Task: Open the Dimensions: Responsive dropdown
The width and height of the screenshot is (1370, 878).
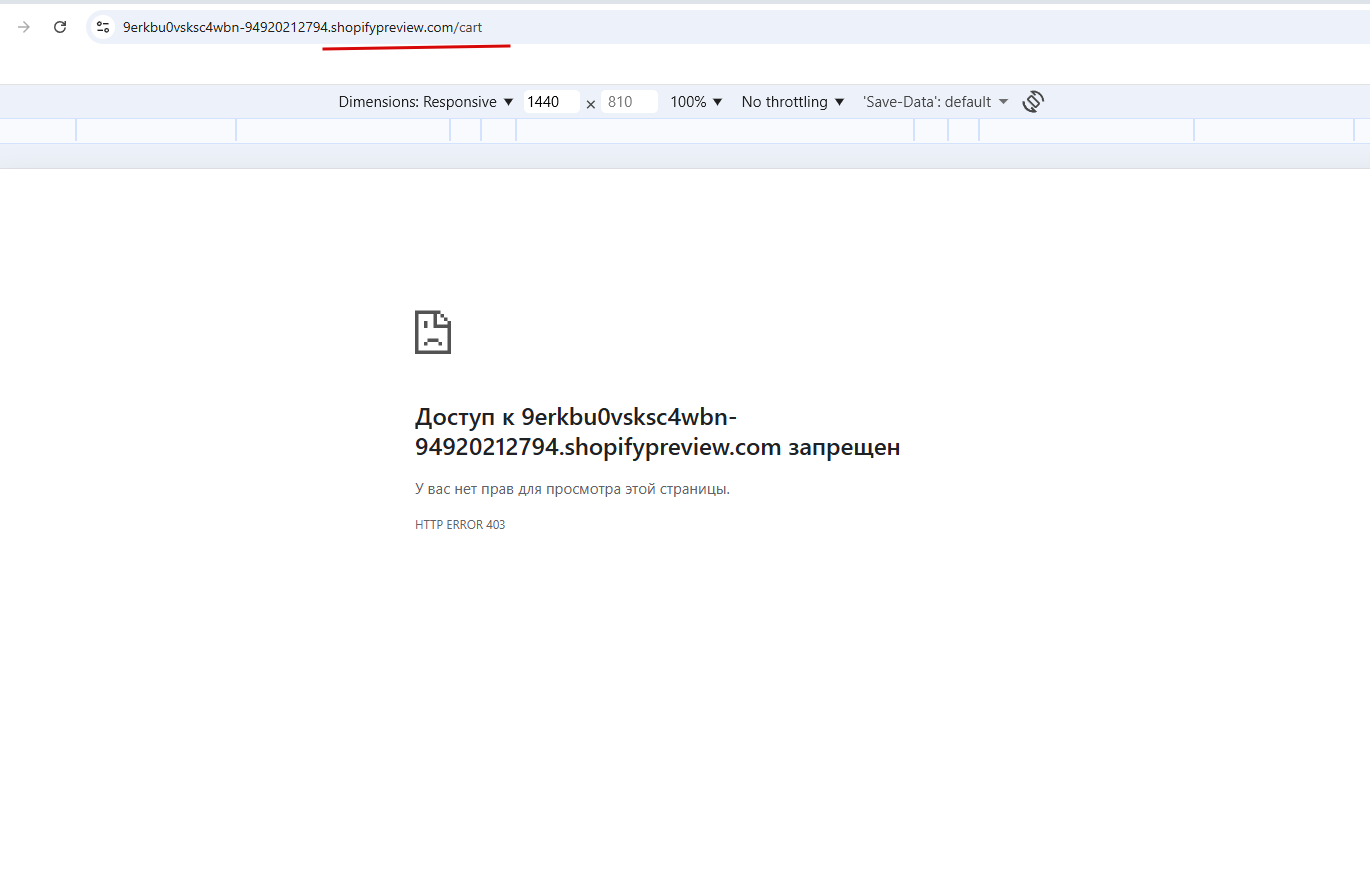Action: (x=426, y=102)
